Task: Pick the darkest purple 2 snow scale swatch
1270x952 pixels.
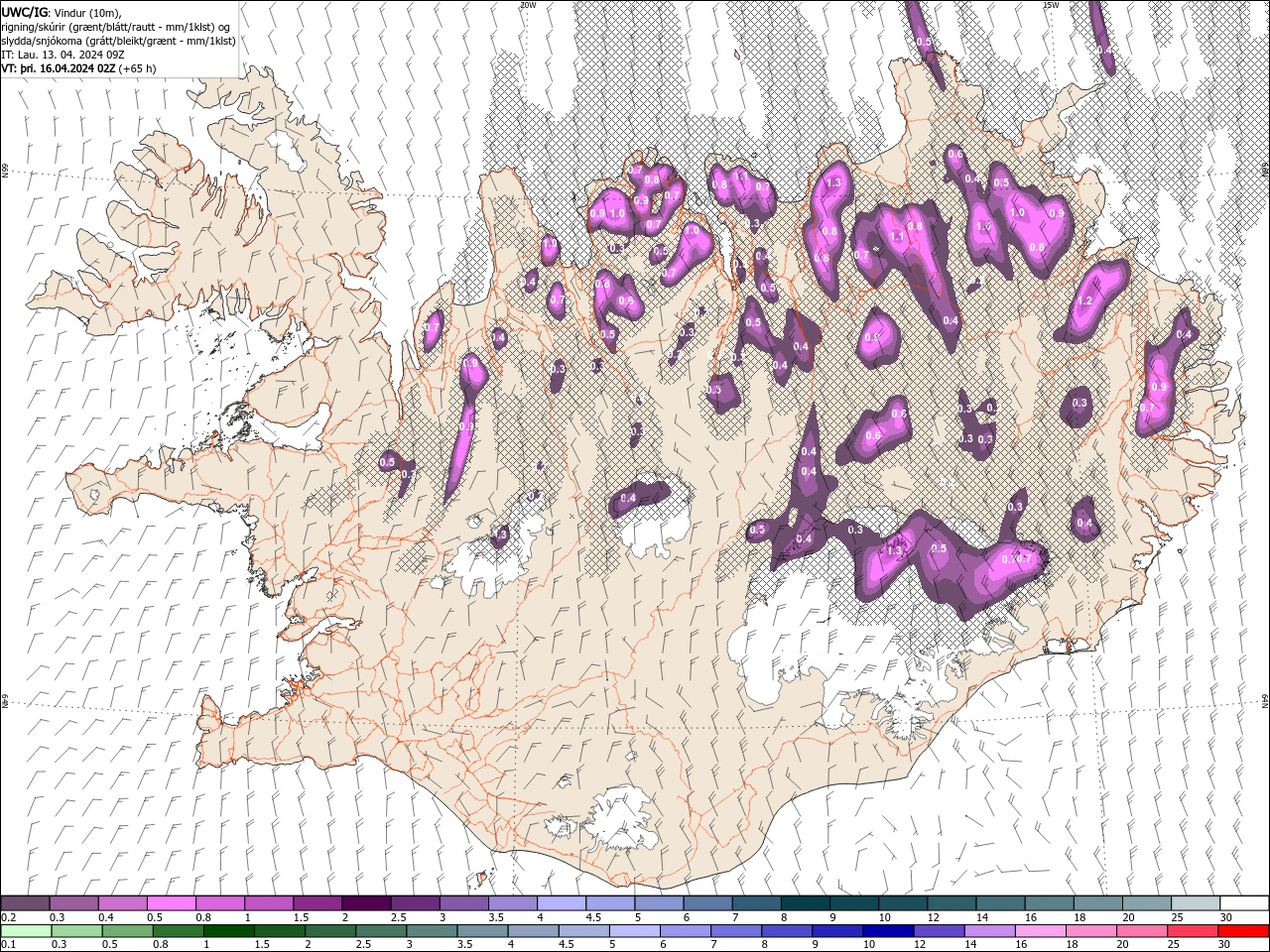Action: pyautogui.click(x=365, y=903)
